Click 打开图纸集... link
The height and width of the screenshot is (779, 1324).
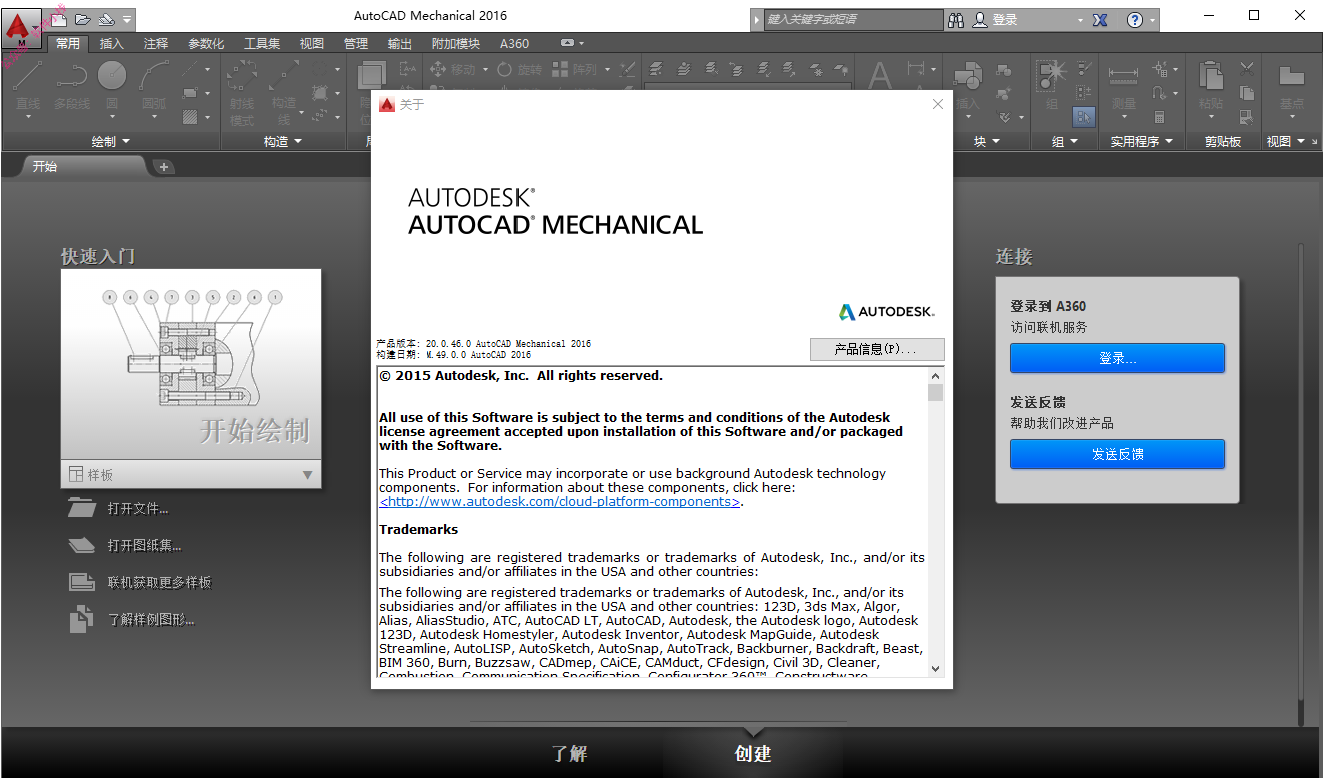(145, 546)
